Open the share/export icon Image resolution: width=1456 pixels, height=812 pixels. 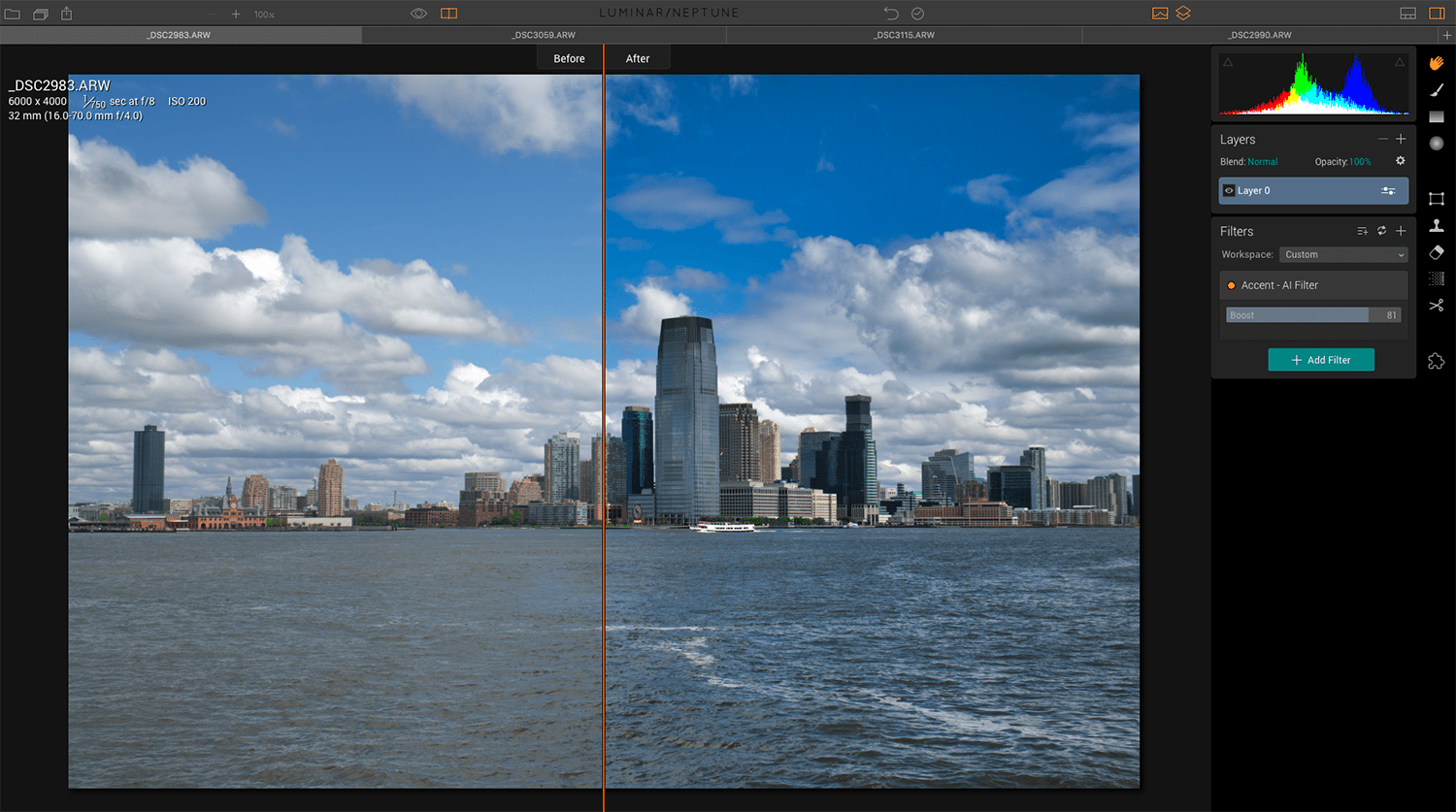coord(67,14)
